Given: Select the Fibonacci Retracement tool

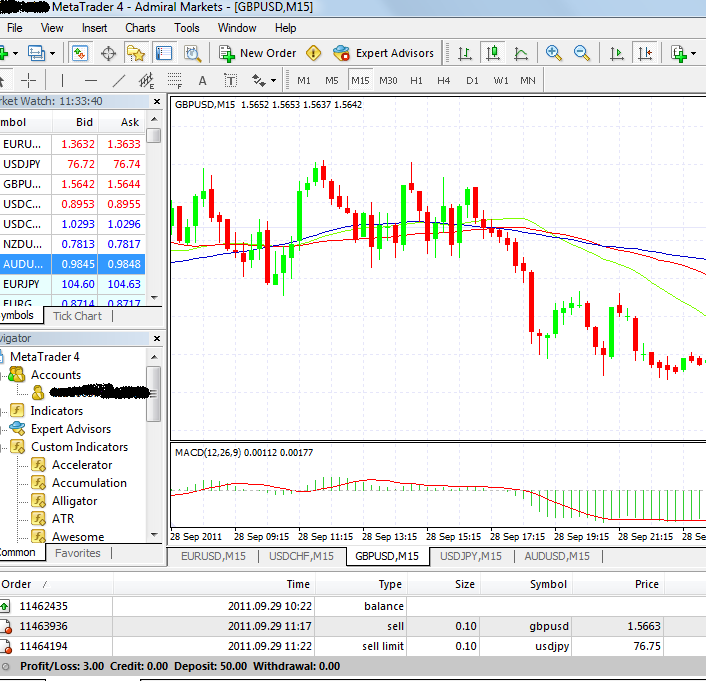Looking at the screenshot, I should [175, 80].
